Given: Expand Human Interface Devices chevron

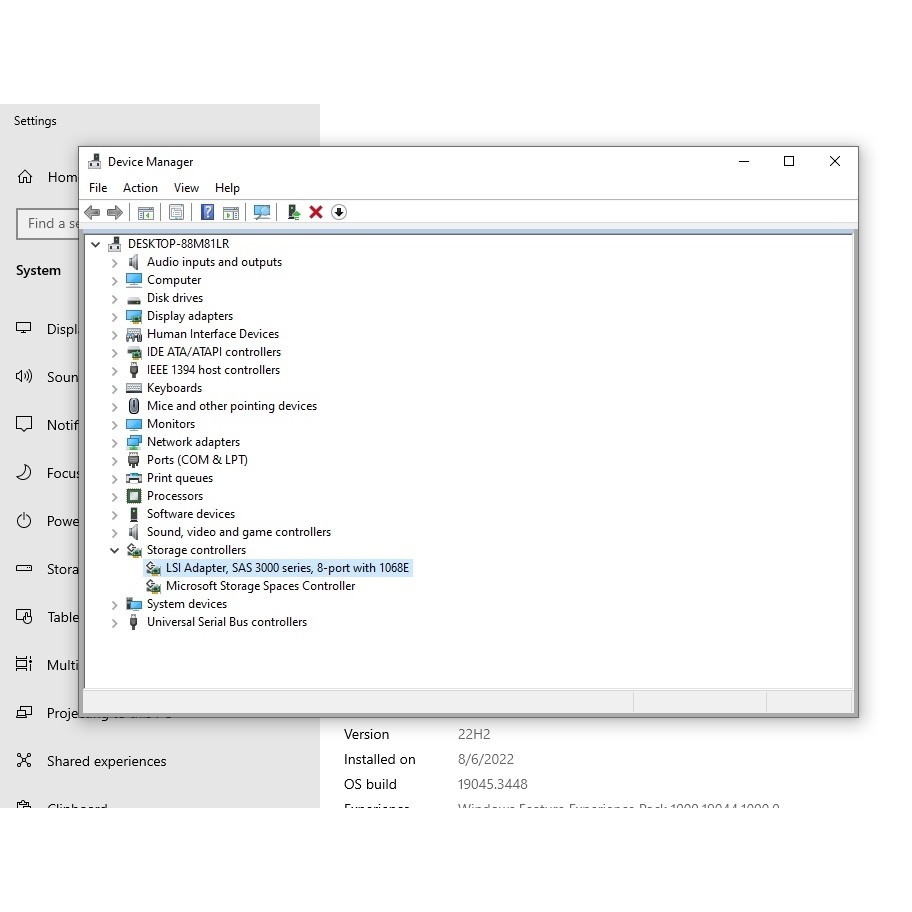Looking at the screenshot, I should 115,335.
